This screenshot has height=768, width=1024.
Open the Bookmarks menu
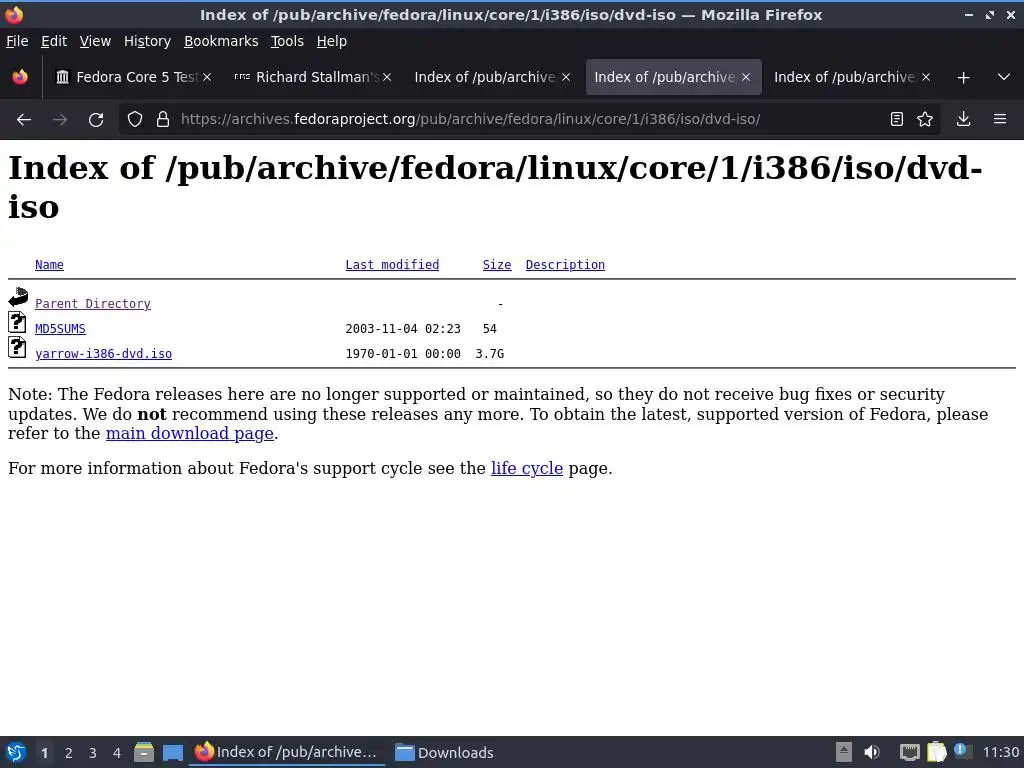pyautogui.click(x=221, y=41)
